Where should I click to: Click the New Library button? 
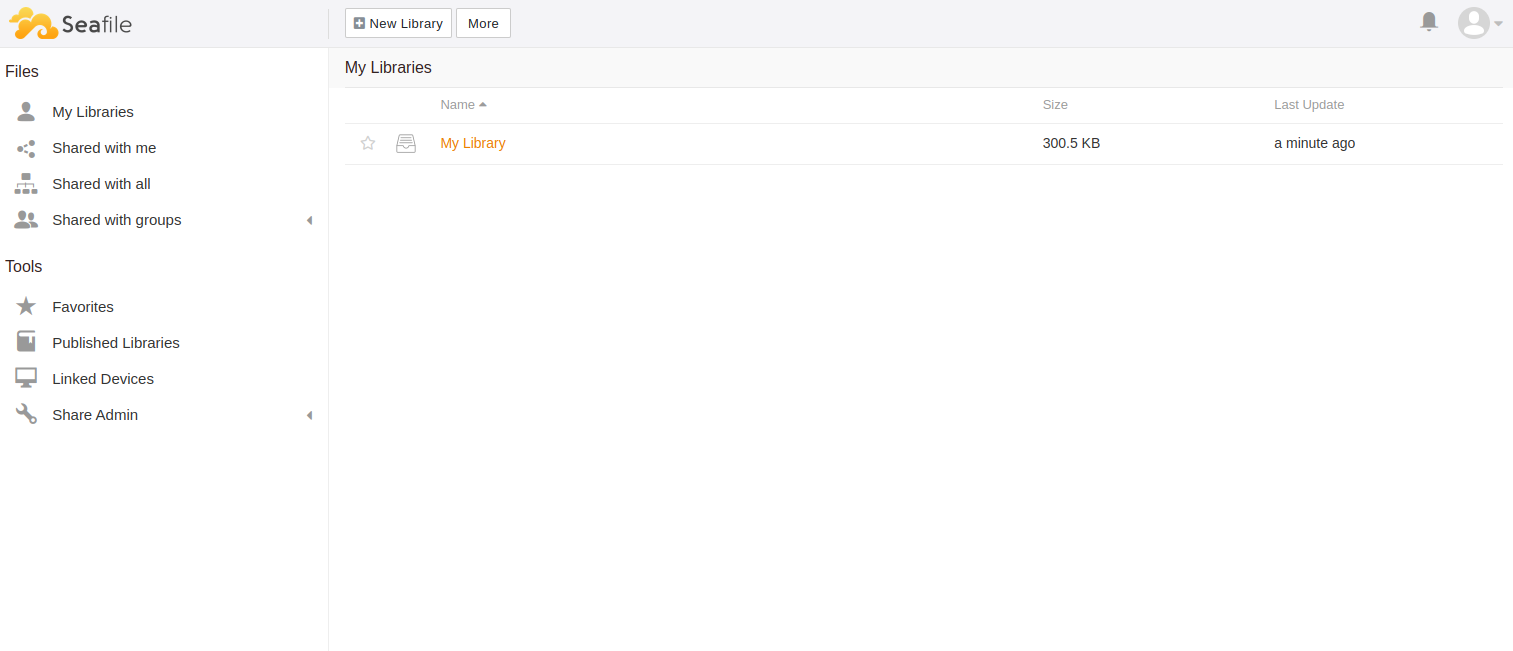398,23
